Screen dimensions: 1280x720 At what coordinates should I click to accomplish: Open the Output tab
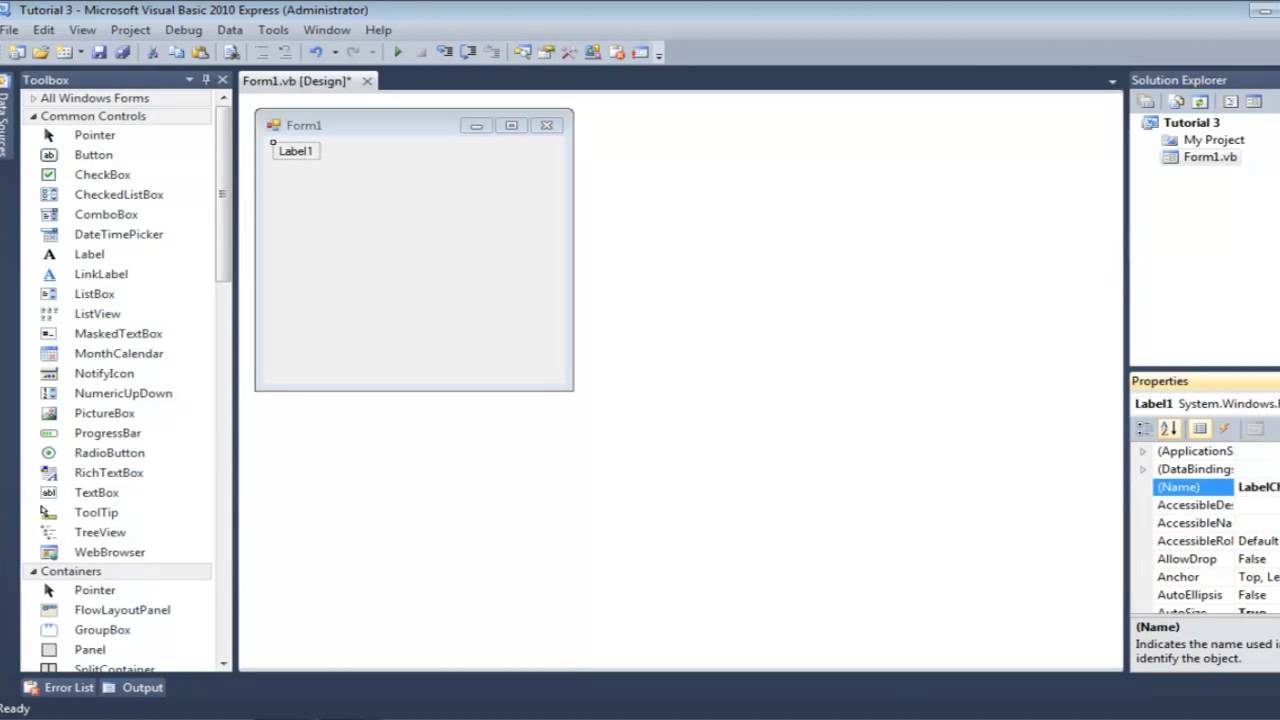click(x=133, y=688)
